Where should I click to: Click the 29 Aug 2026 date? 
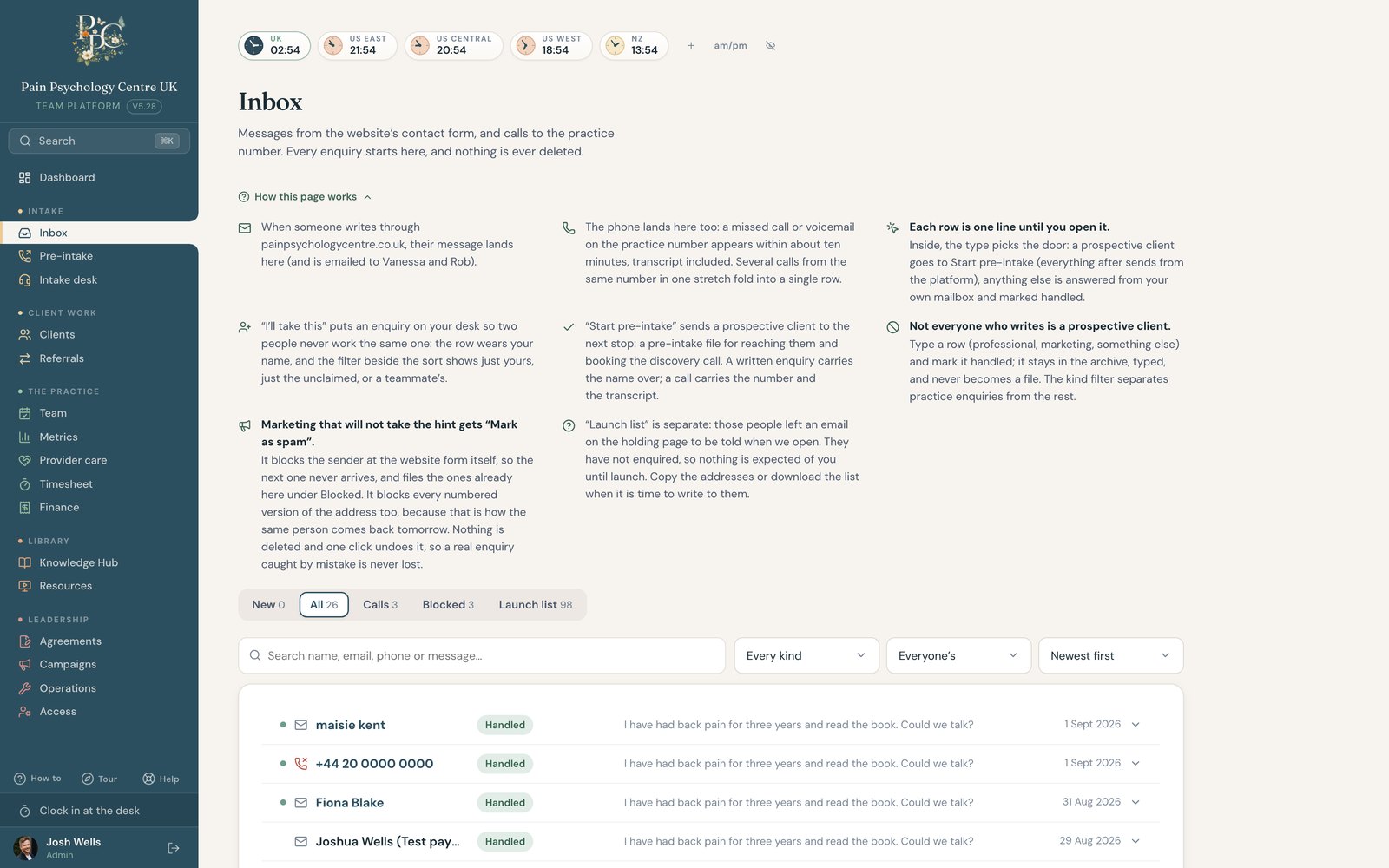pyautogui.click(x=1089, y=841)
